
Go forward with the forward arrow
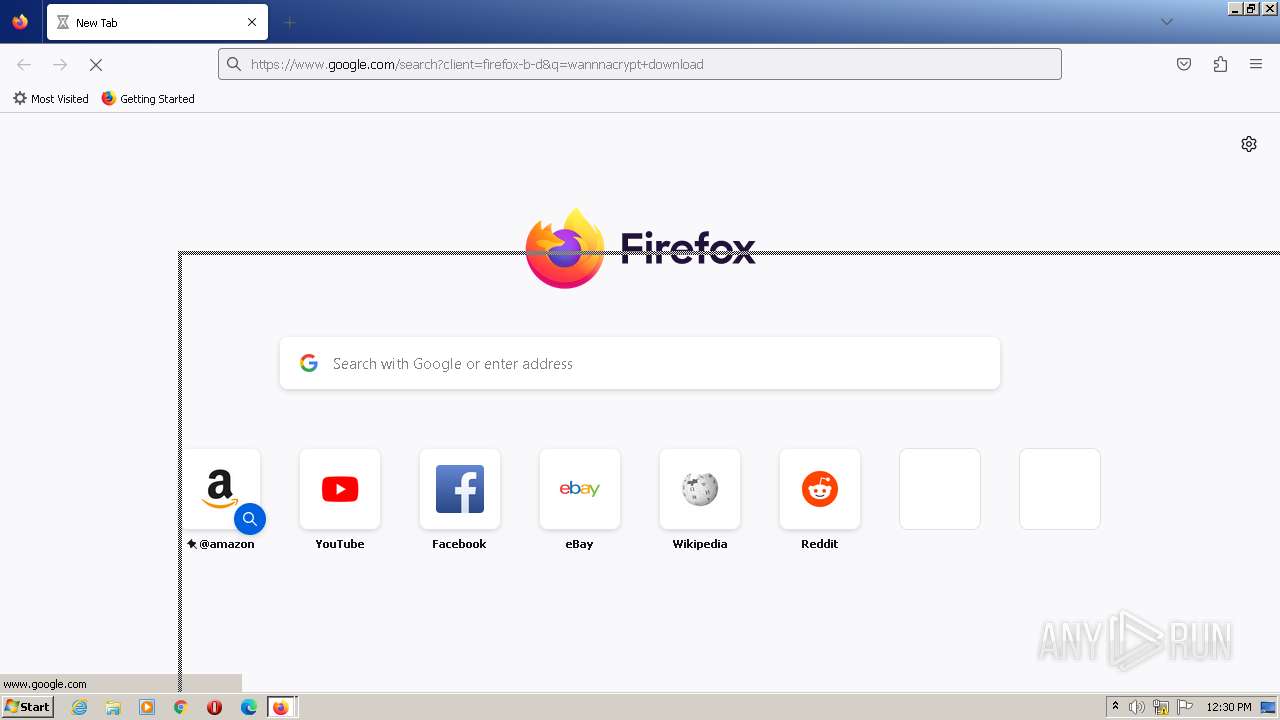coord(60,64)
